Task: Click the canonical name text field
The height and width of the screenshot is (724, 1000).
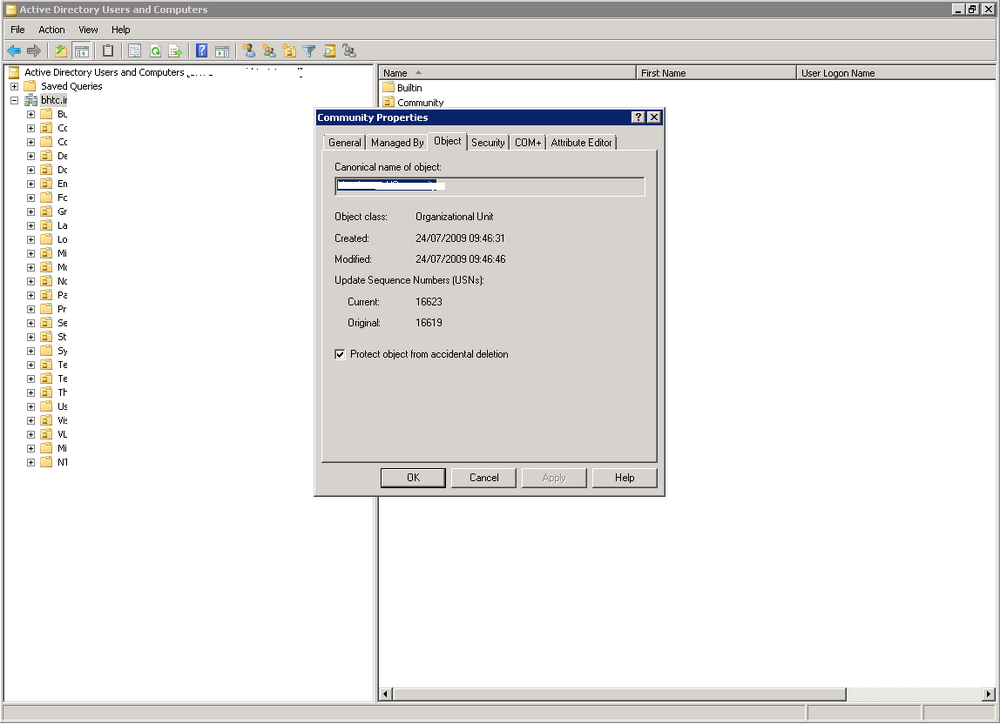Action: pyautogui.click(x=489, y=186)
